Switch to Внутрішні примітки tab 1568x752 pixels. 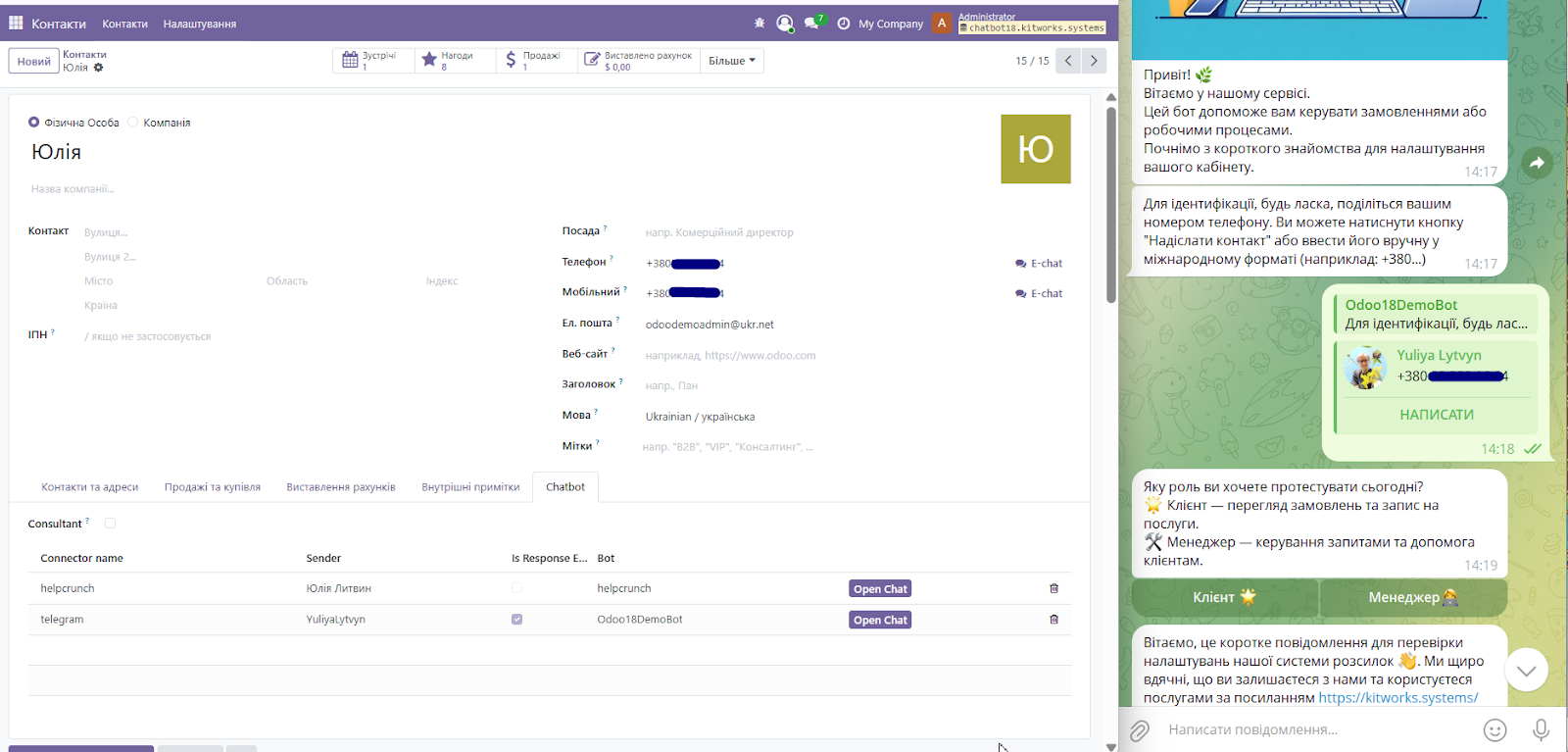click(470, 487)
